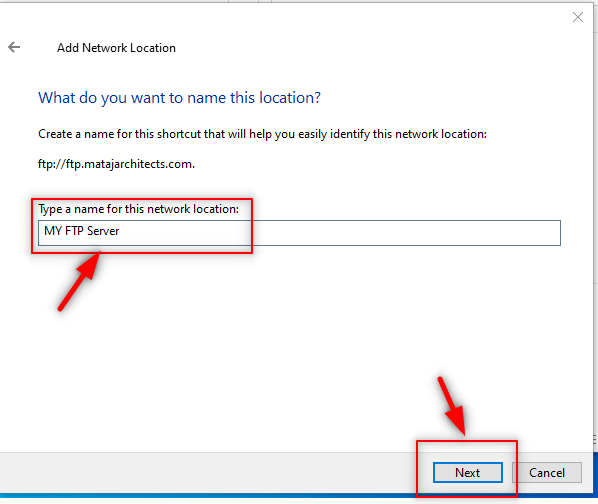Click the Next button
This screenshot has height=504, width=598.
point(467,472)
